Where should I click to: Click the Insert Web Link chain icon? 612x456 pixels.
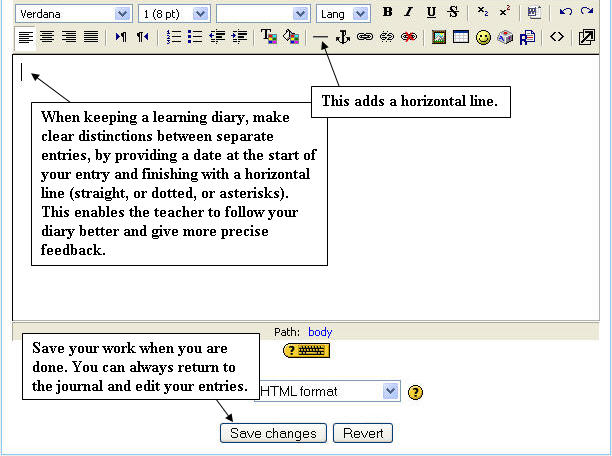point(365,37)
